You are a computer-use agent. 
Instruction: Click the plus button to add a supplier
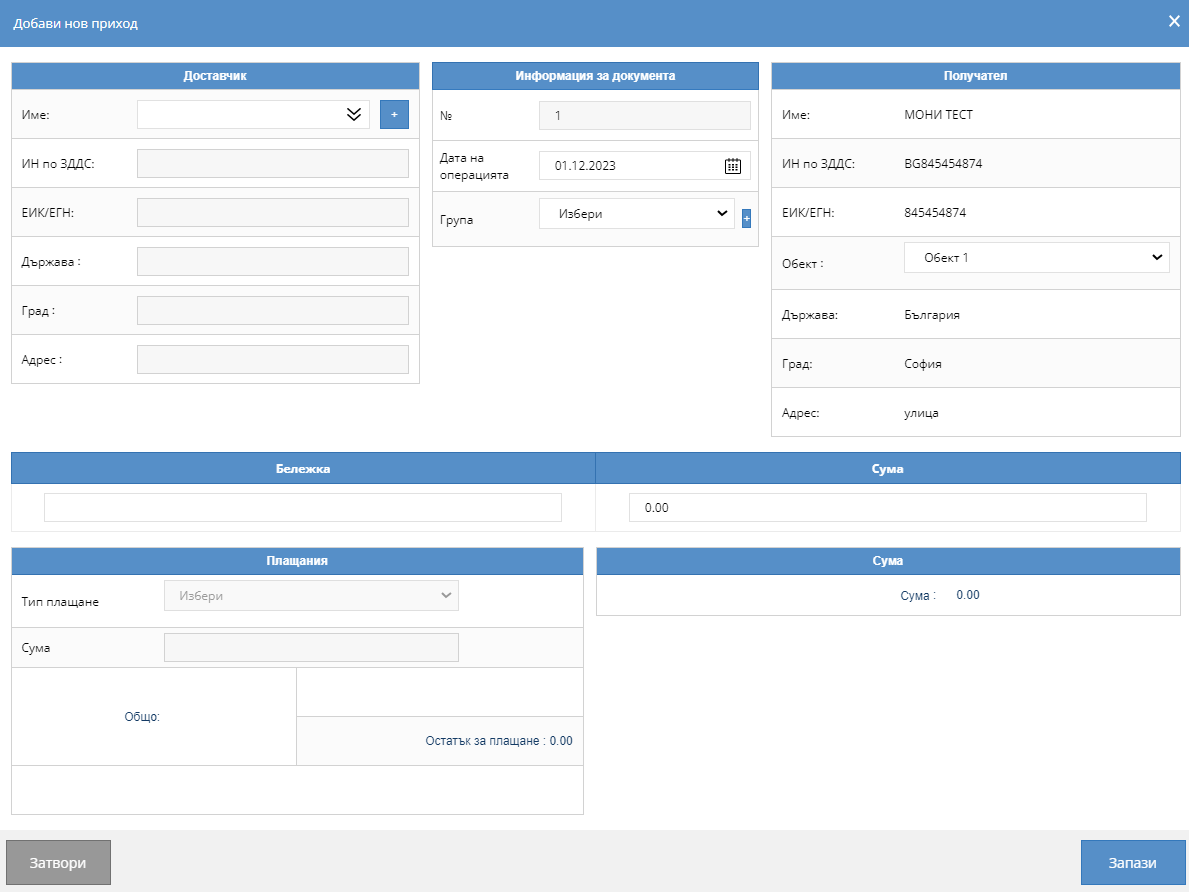point(394,115)
